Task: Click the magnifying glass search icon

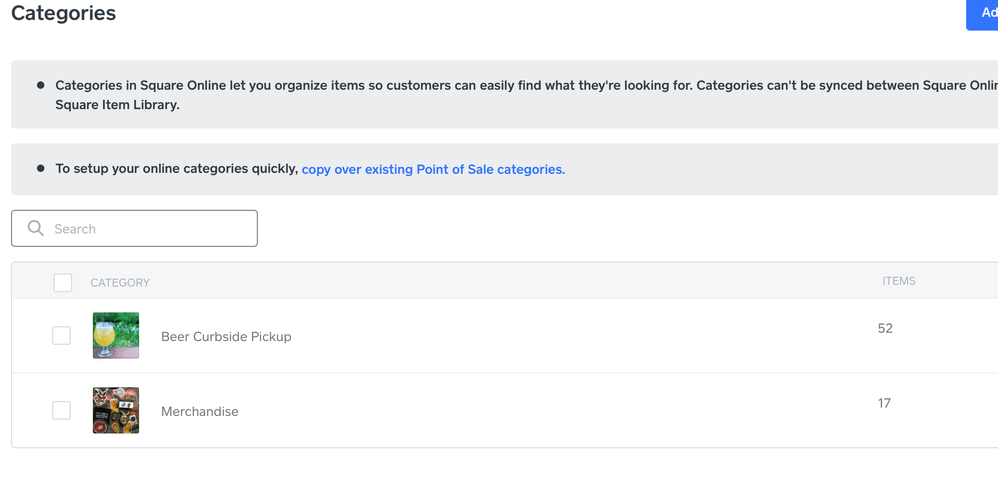Action: tap(36, 228)
